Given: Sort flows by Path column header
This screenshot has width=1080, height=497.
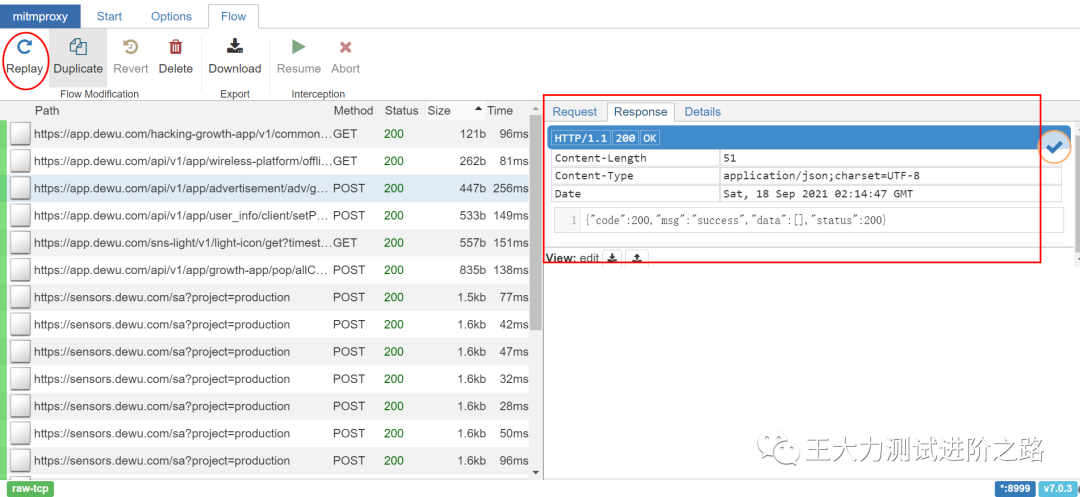Looking at the screenshot, I should click(48, 110).
